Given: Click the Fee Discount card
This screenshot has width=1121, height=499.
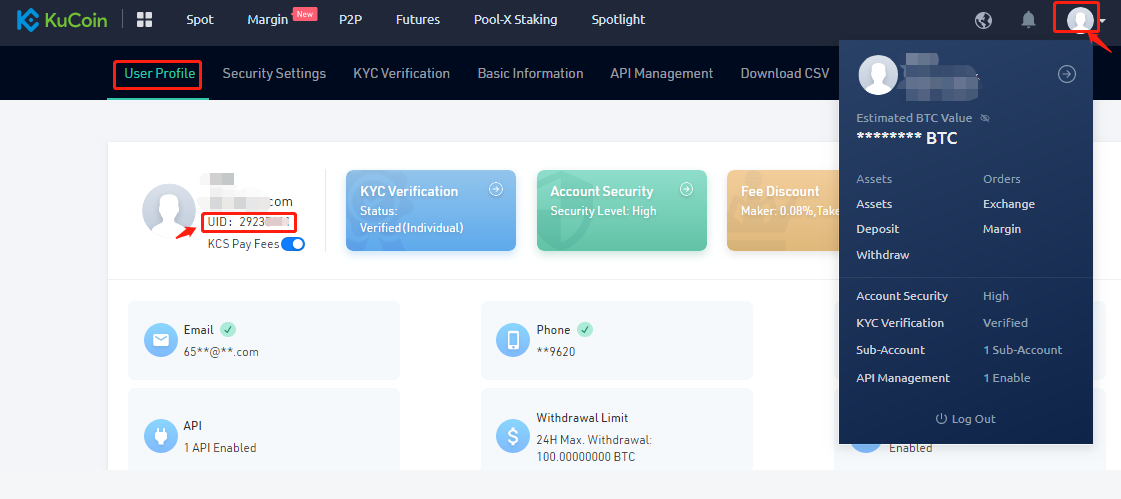Looking at the screenshot, I should point(783,210).
